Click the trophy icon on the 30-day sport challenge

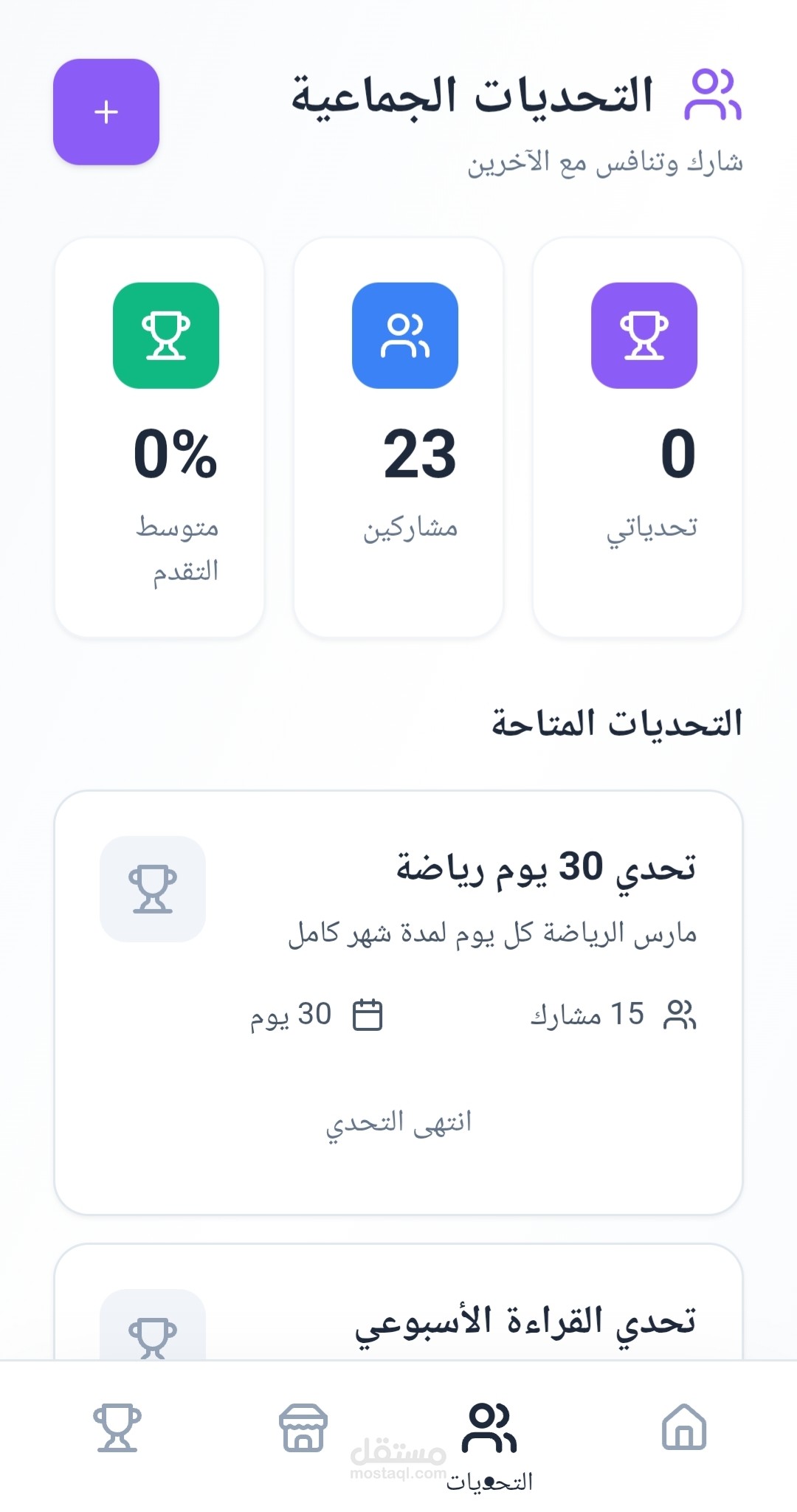point(153,889)
